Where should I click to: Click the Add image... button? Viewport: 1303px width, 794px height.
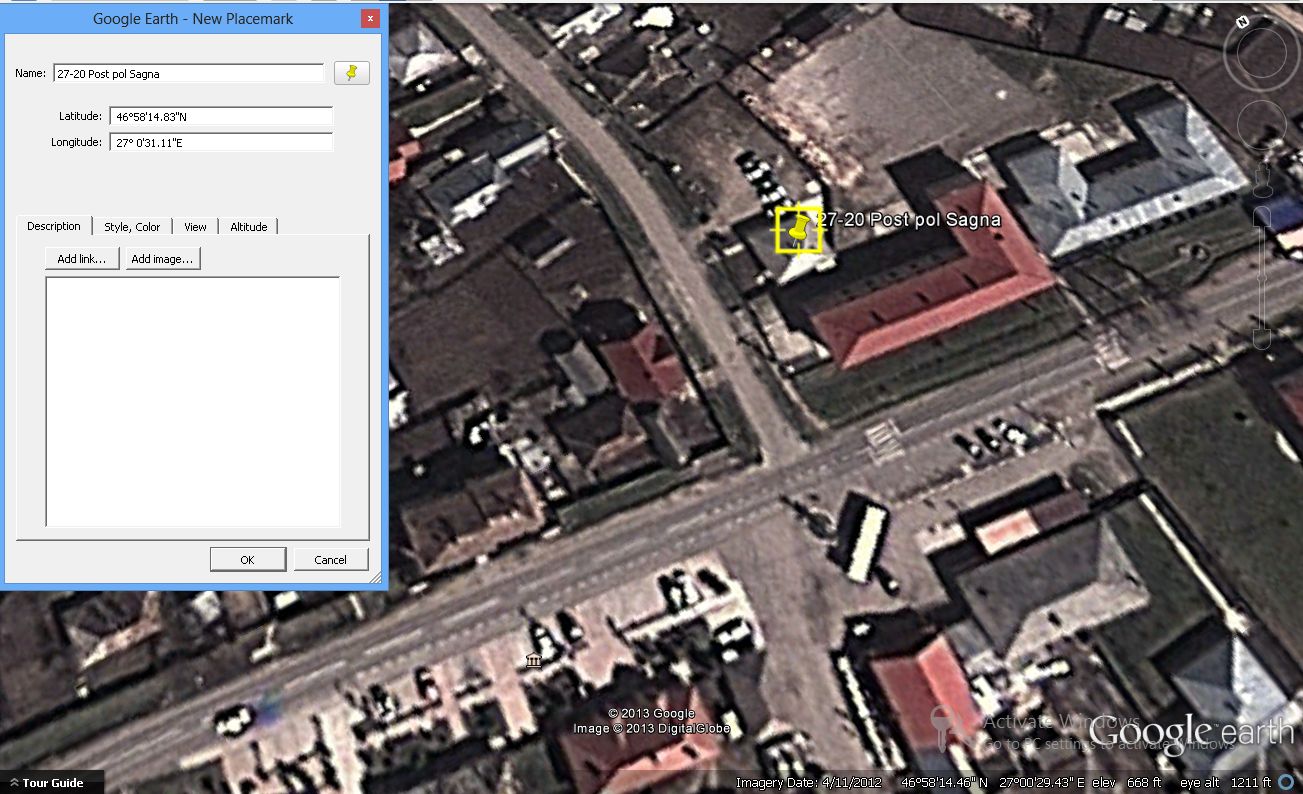pyautogui.click(x=162, y=259)
